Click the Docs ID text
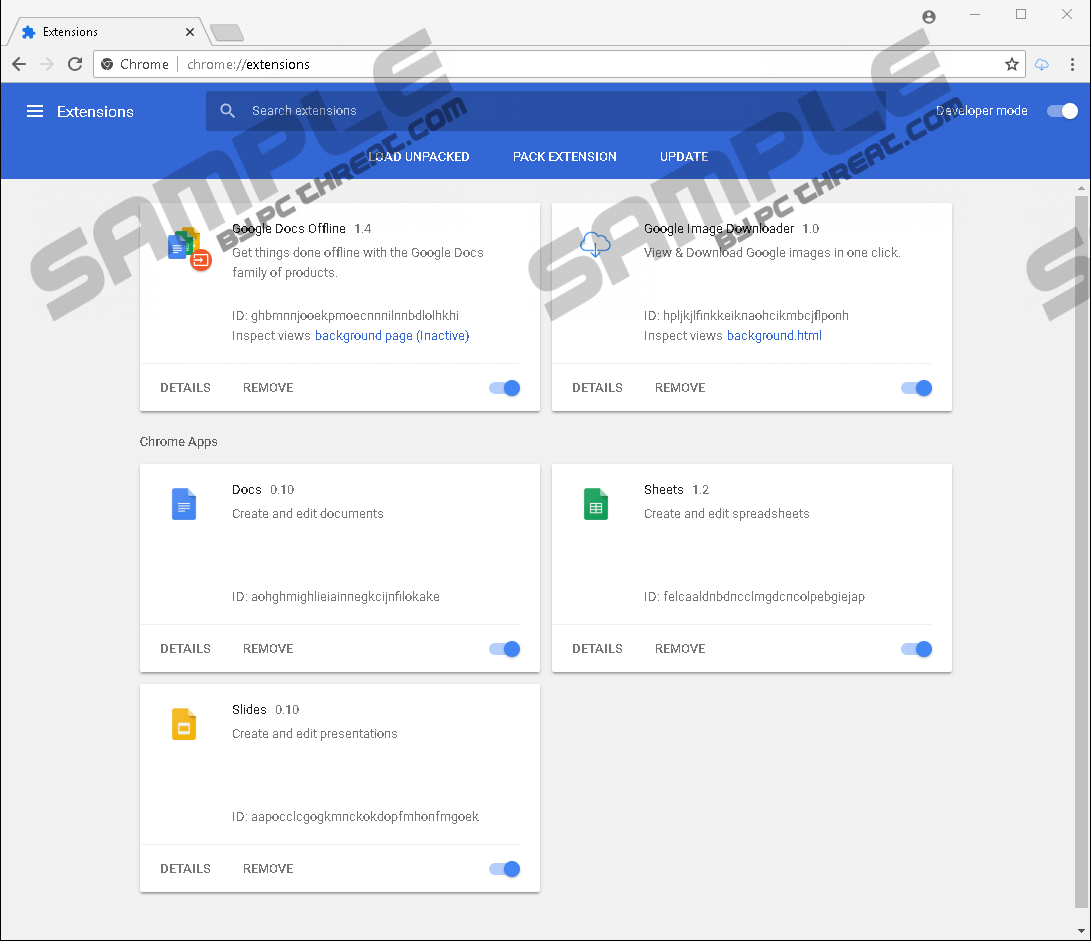The width and height of the screenshot is (1091, 941). click(335, 596)
